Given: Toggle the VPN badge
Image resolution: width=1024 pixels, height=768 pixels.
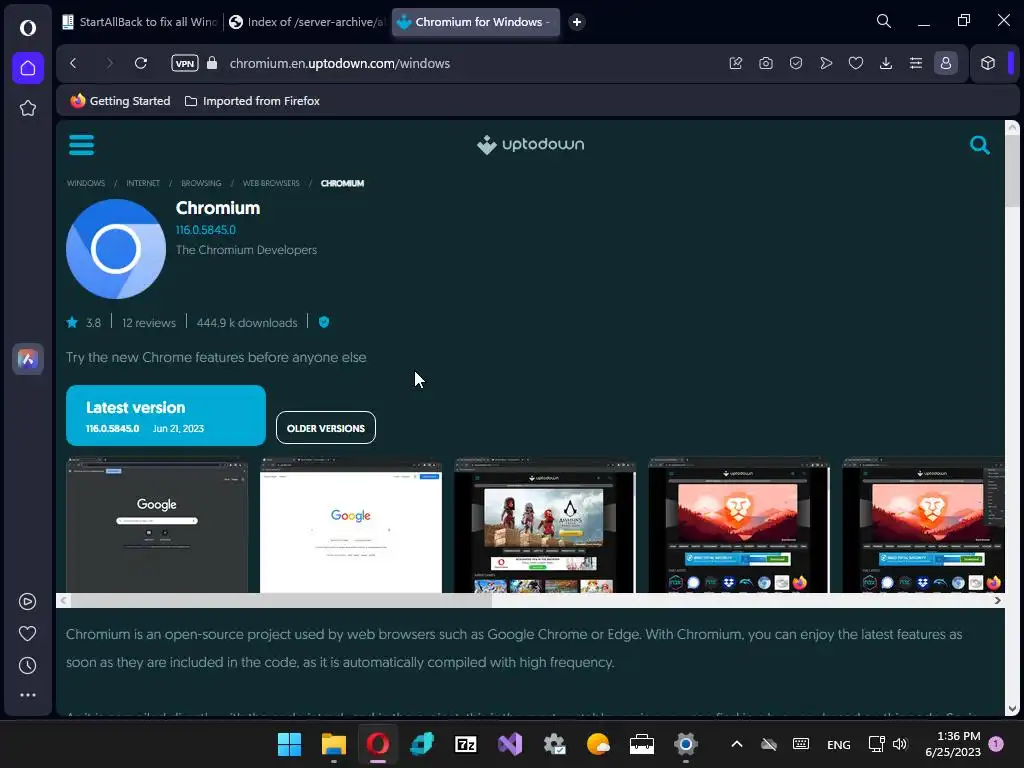Looking at the screenshot, I should [x=185, y=63].
